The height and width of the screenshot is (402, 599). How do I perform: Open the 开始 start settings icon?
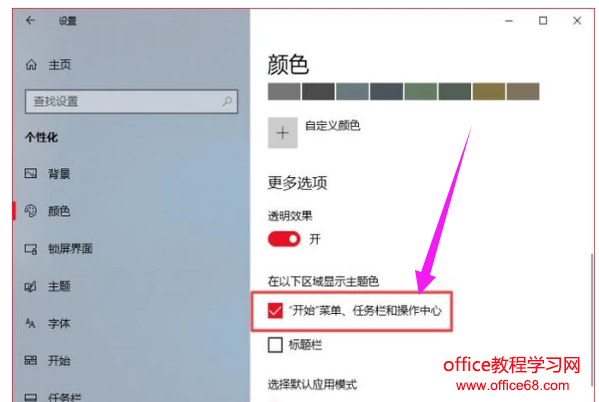tap(31, 360)
